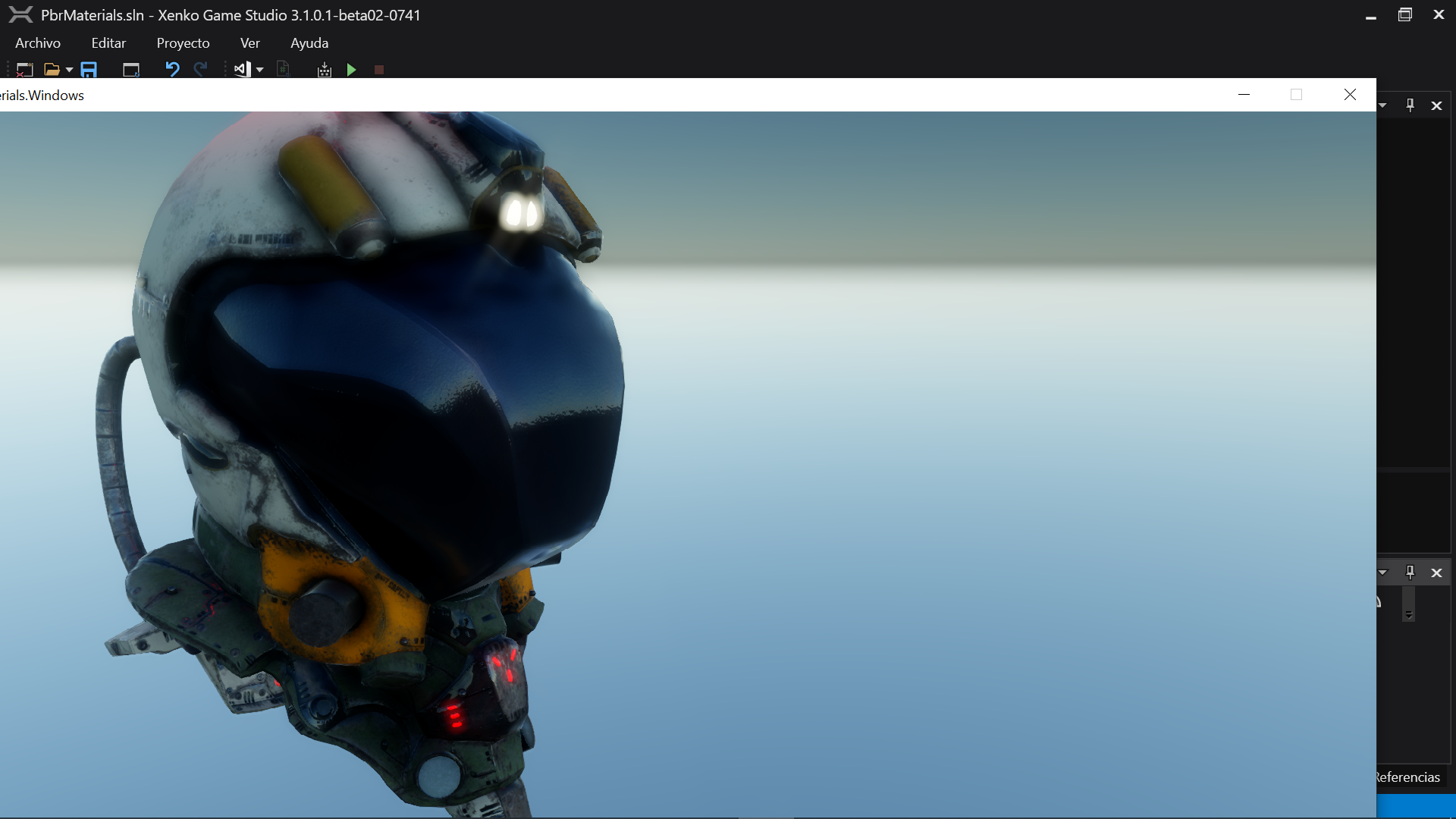1456x819 pixels.
Task: Open the Archivo menu
Action: point(38,43)
